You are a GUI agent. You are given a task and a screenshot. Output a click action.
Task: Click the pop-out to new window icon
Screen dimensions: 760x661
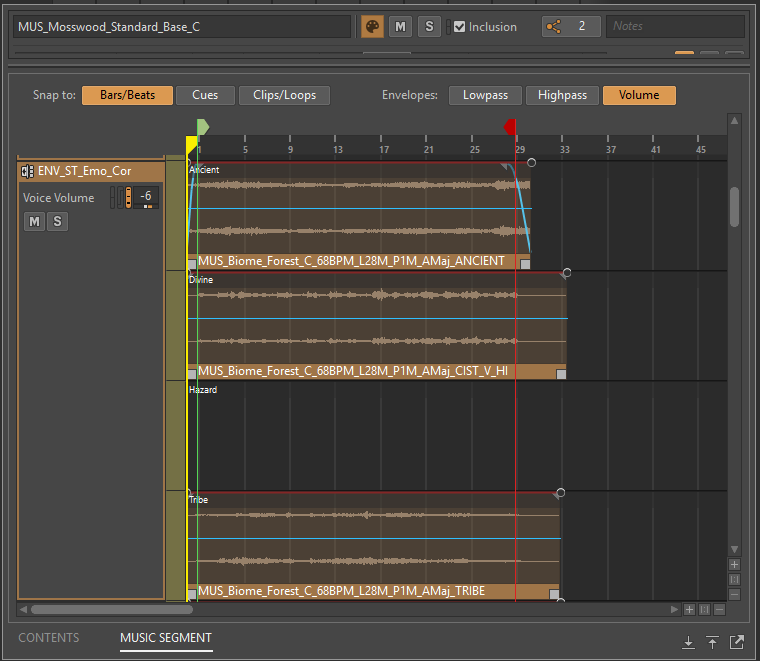click(x=737, y=643)
